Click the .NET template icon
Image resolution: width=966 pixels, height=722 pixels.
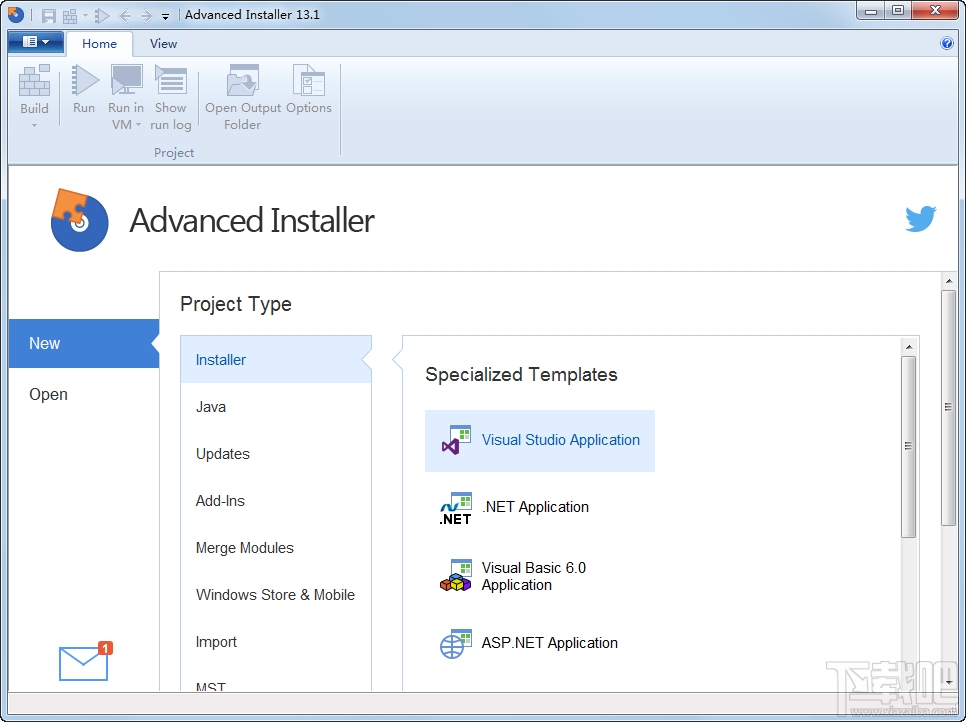[456, 508]
